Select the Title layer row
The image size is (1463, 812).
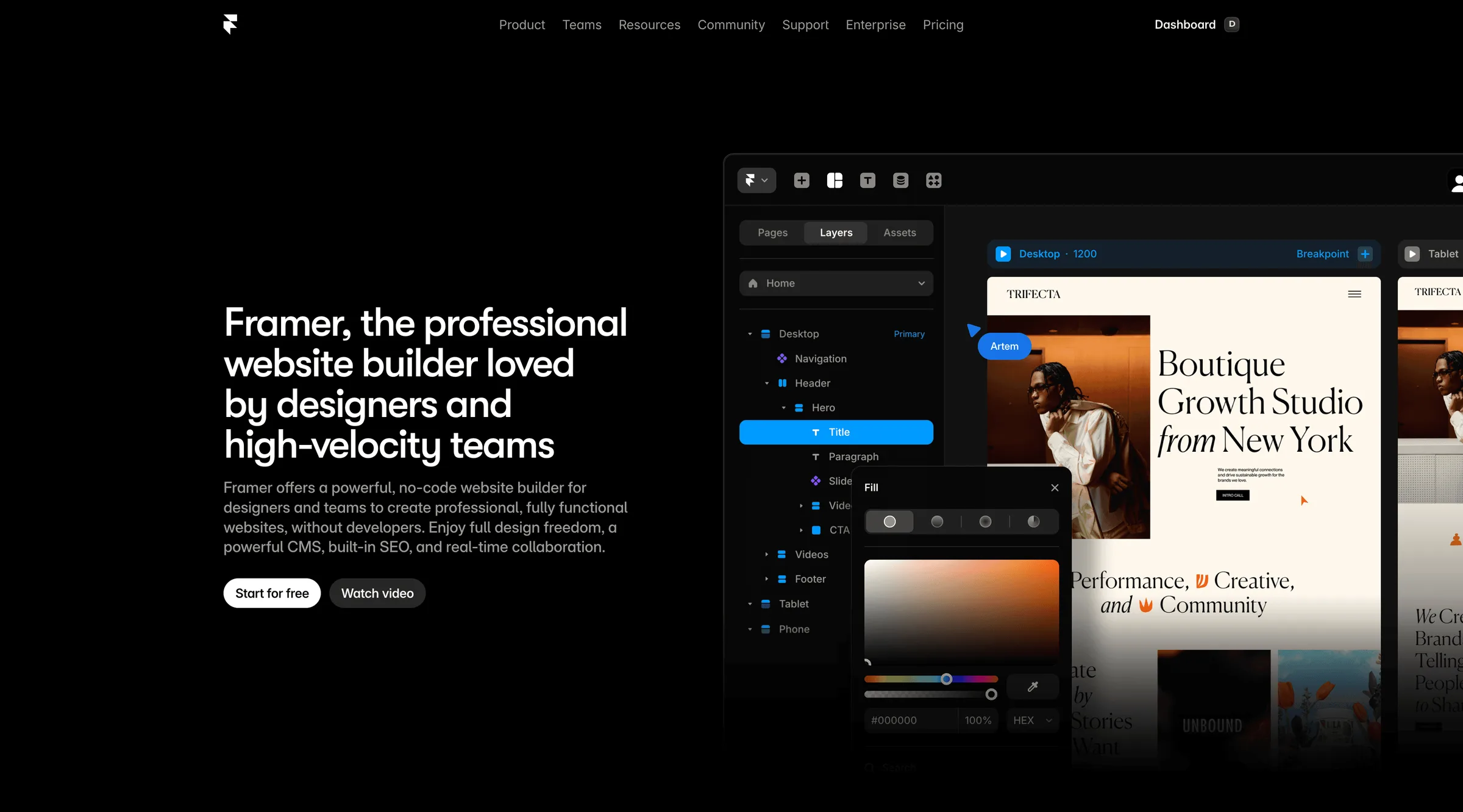tap(836, 432)
